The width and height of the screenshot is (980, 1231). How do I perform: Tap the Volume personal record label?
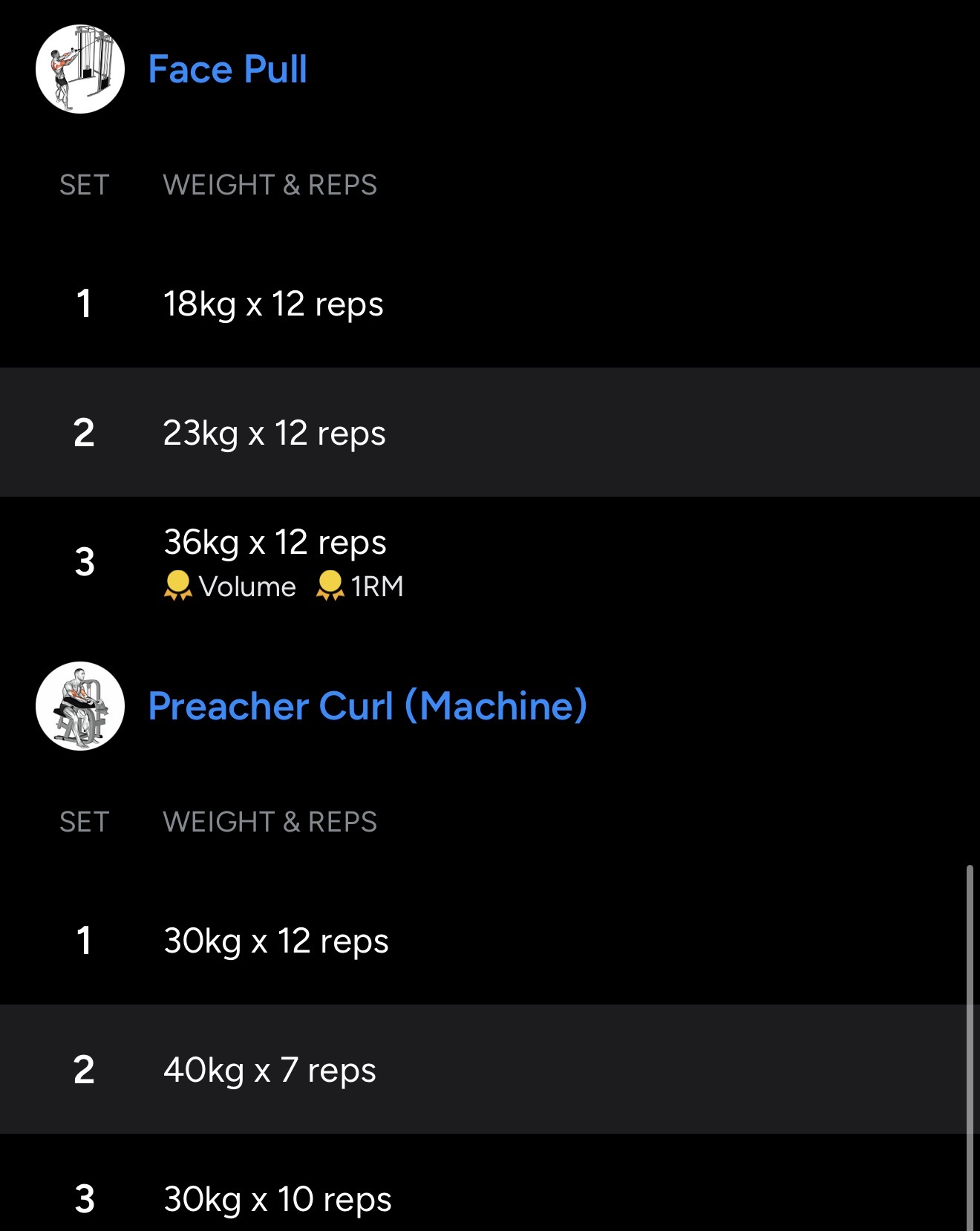(x=247, y=587)
